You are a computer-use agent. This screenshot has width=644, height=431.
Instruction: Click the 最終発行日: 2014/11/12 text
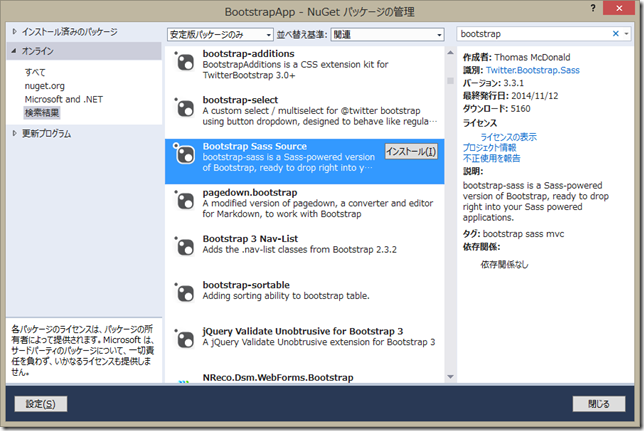coord(511,96)
